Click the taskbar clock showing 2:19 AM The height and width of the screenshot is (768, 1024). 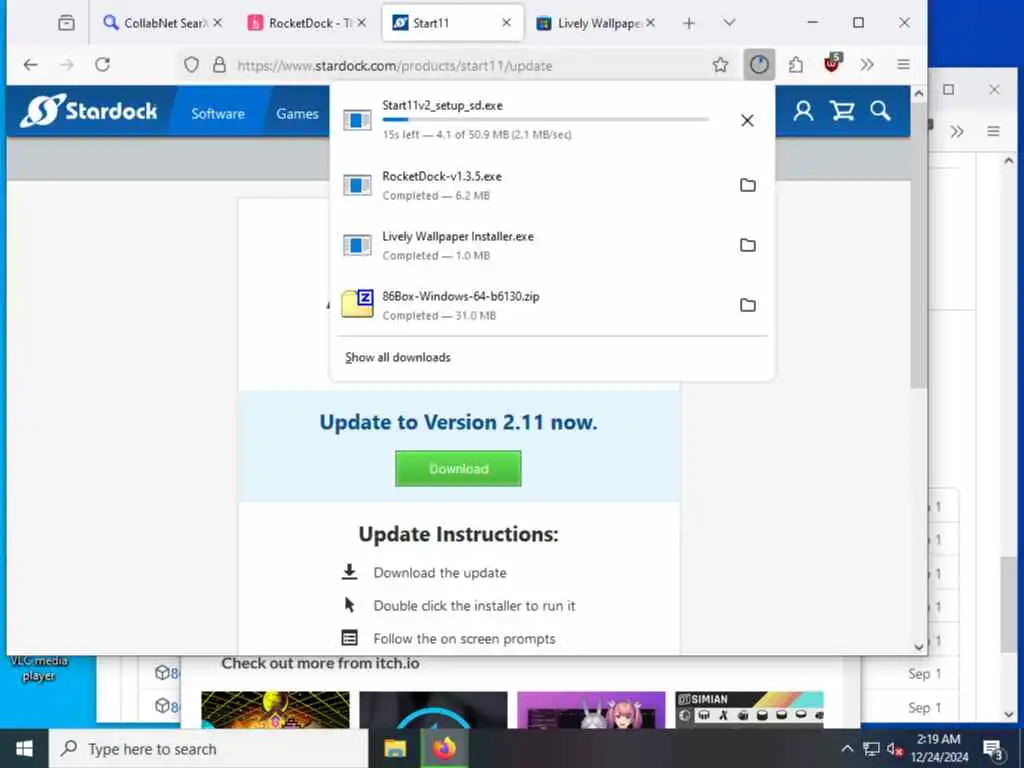(x=939, y=748)
